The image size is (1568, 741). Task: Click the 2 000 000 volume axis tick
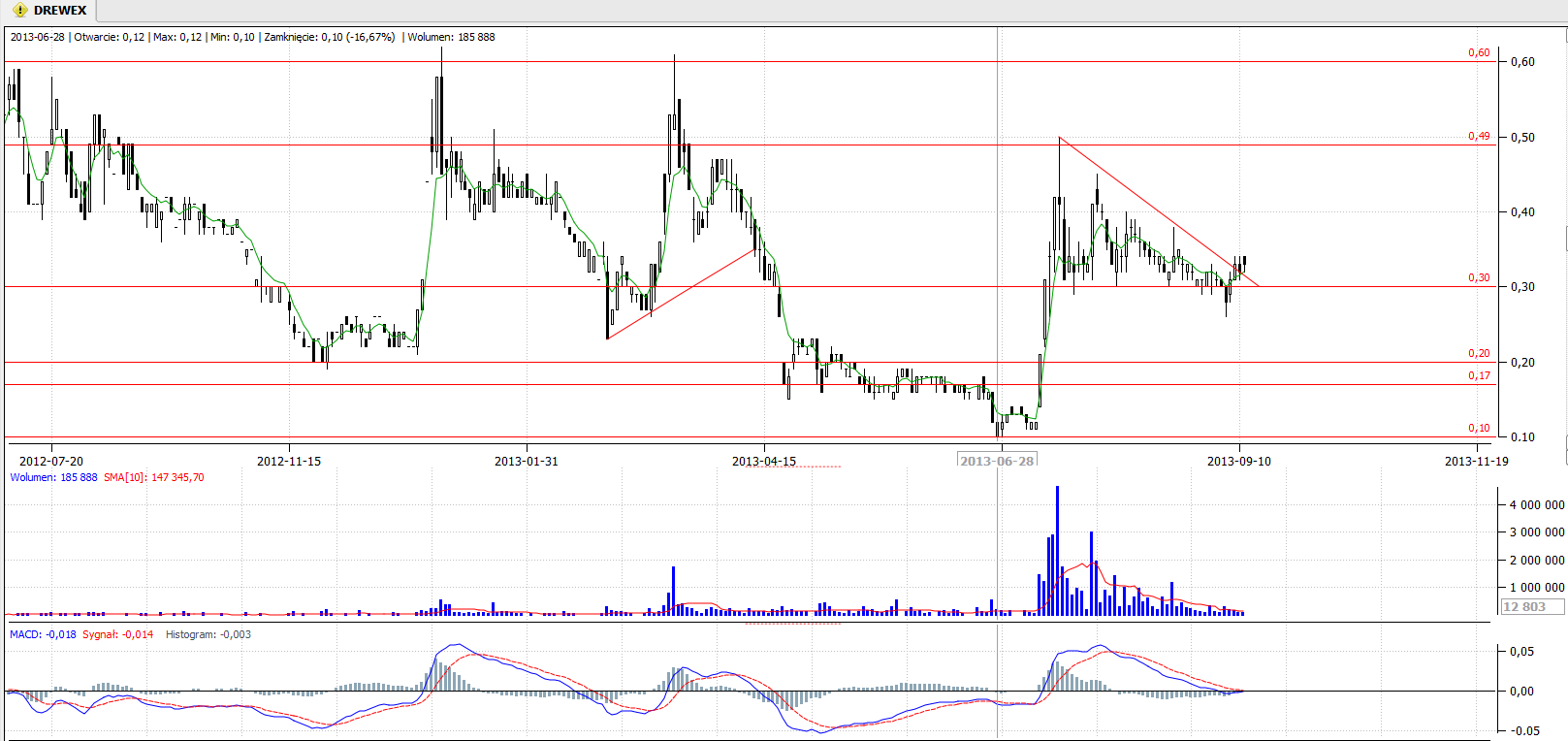[x=1537, y=560]
